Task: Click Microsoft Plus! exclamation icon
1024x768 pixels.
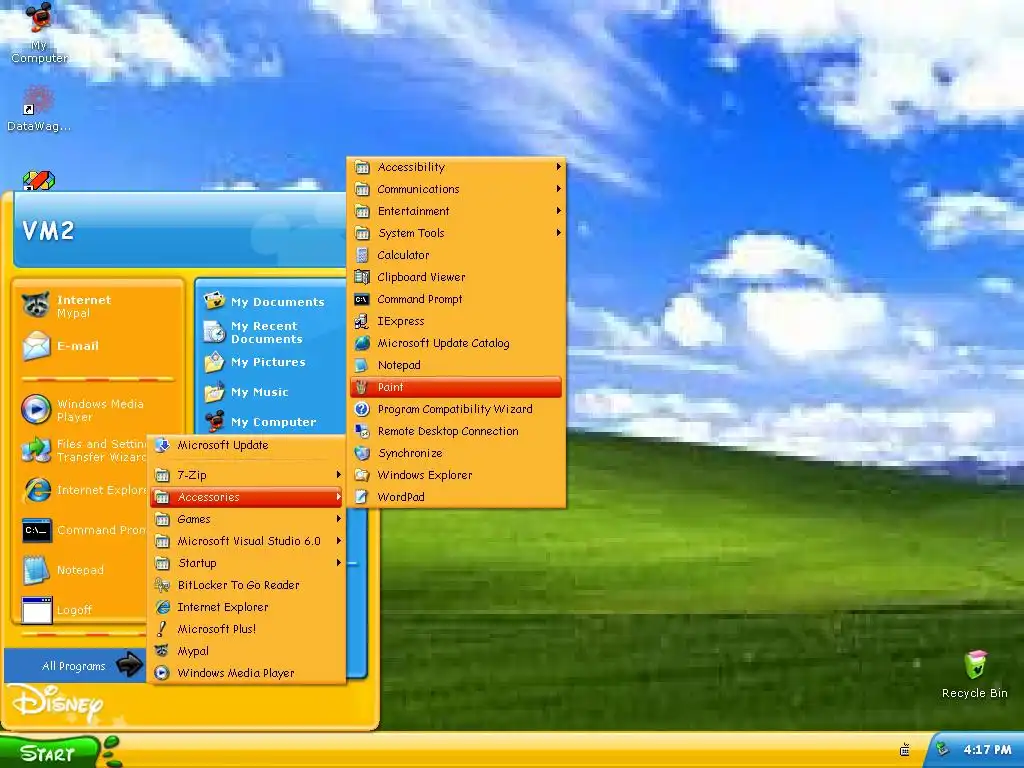Action: coord(162,629)
